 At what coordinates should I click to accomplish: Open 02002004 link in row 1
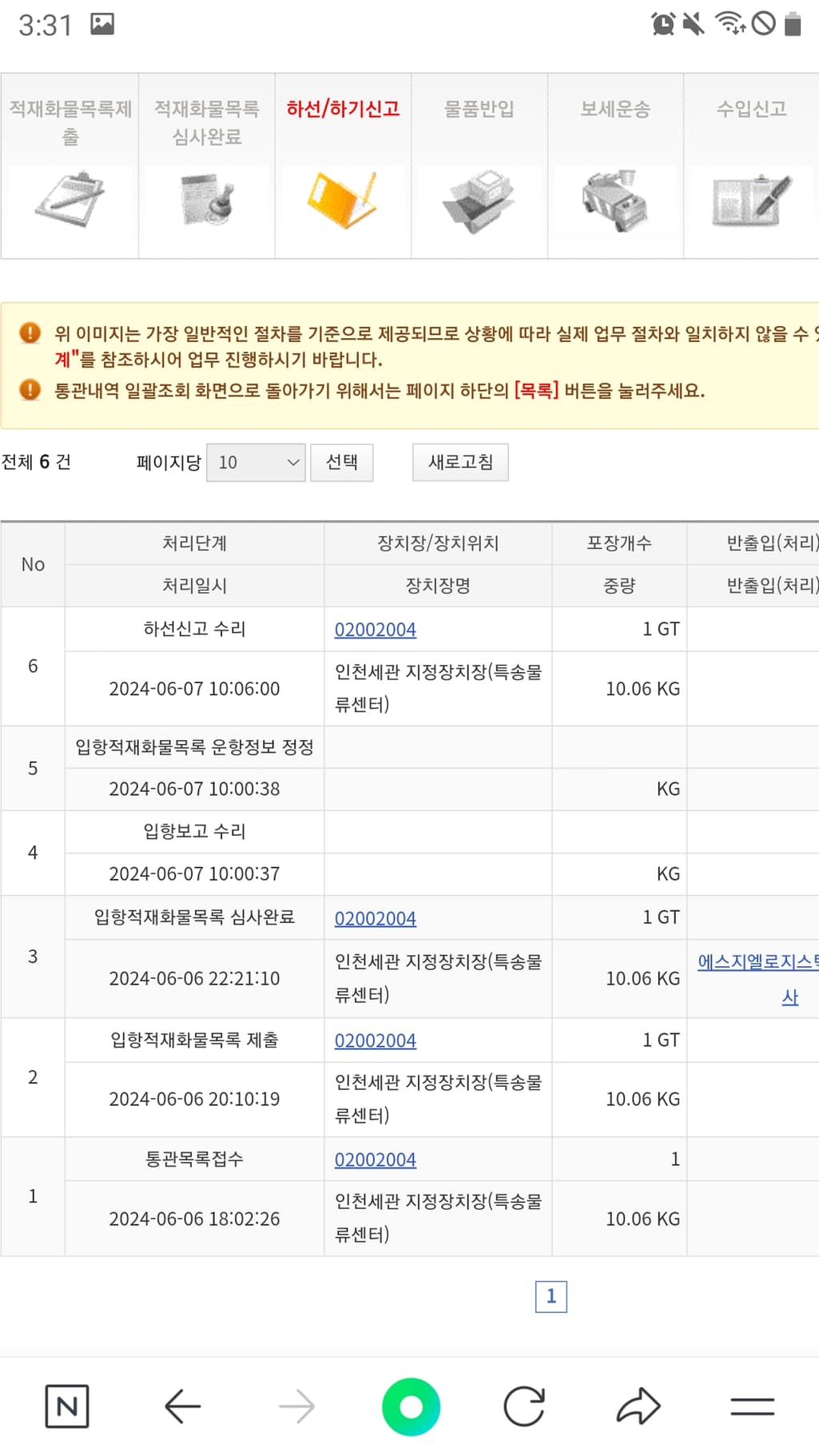(x=375, y=1160)
